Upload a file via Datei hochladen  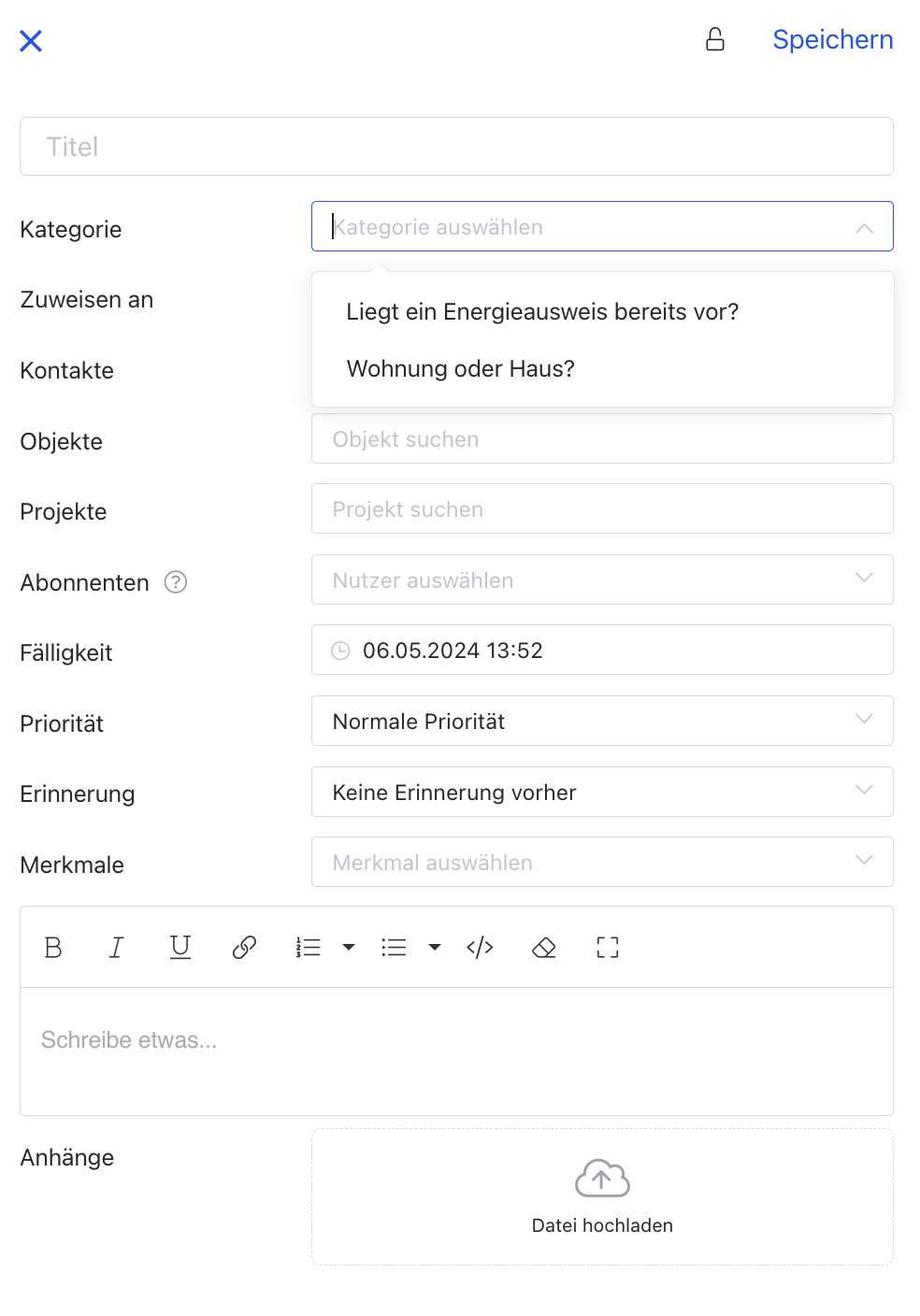[x=602, y=1197]
